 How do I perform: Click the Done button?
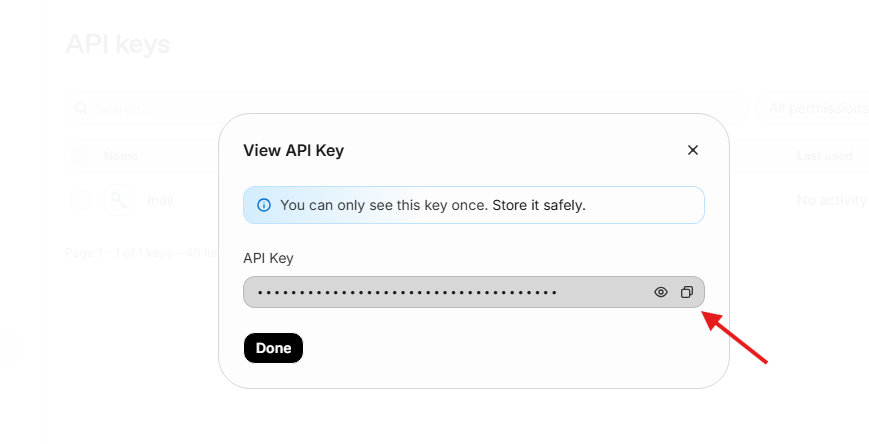273,348
